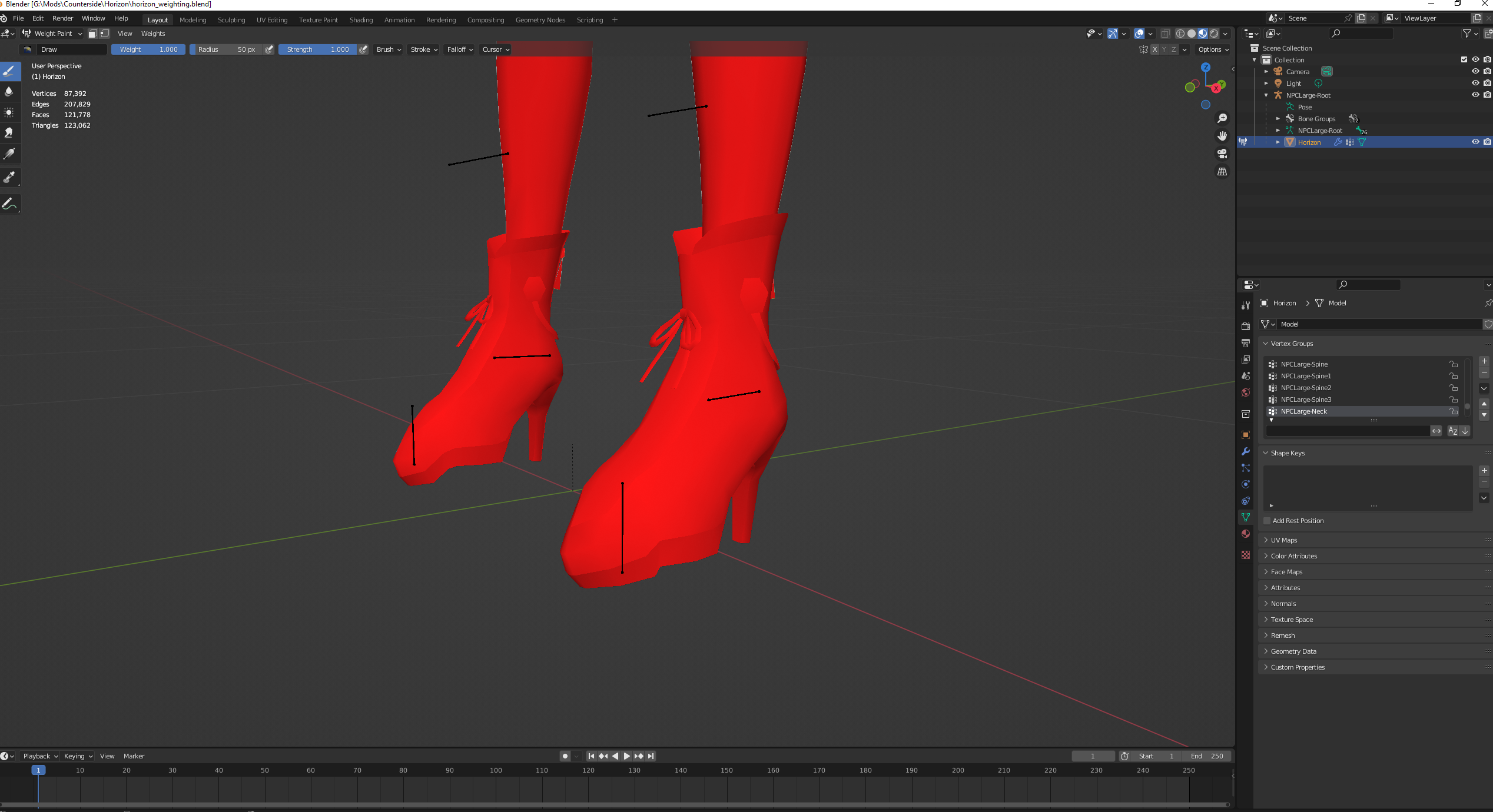Open Material properties tab
The height and width of the screenshot is (812, 1493).
[1246, 534]
